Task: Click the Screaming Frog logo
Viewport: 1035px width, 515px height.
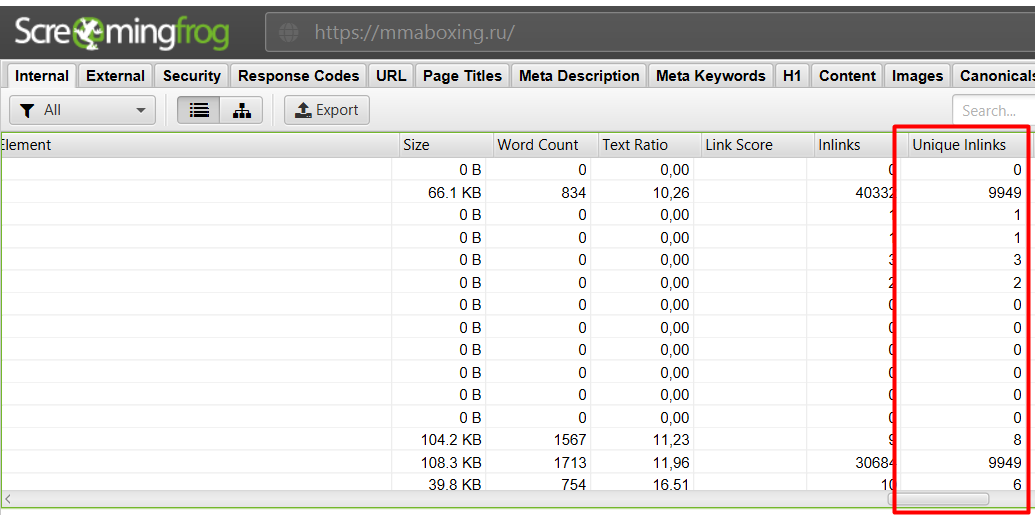Action: click(x=122, y=33)
